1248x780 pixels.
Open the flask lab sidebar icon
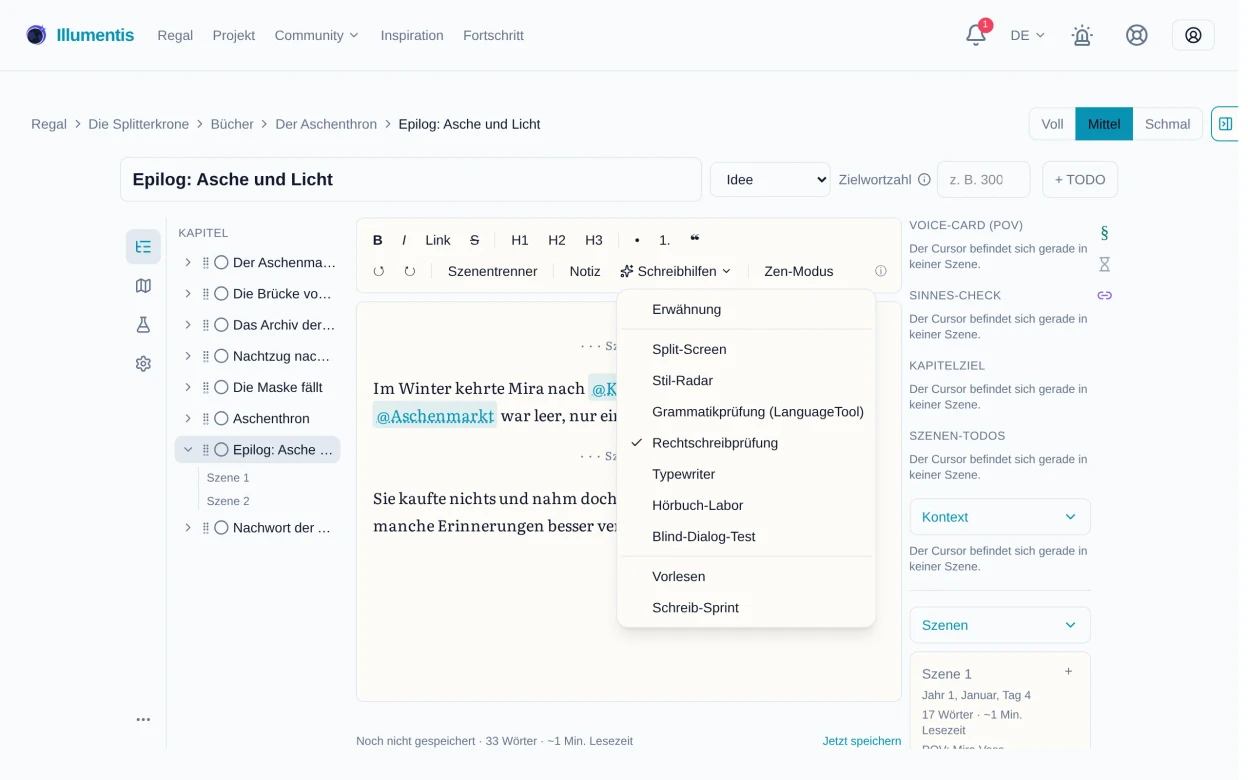[x=143, y=325]
